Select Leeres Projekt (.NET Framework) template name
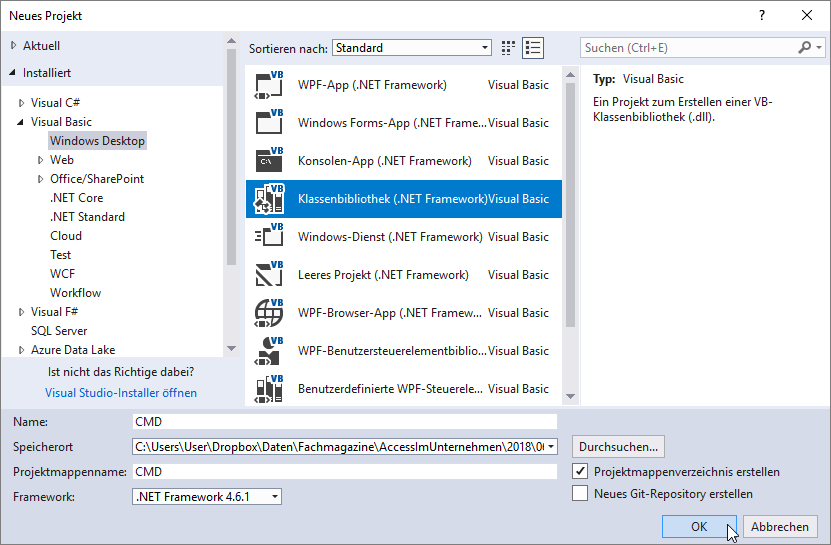This screenshot has width=831, height=545. click(383, 275)
